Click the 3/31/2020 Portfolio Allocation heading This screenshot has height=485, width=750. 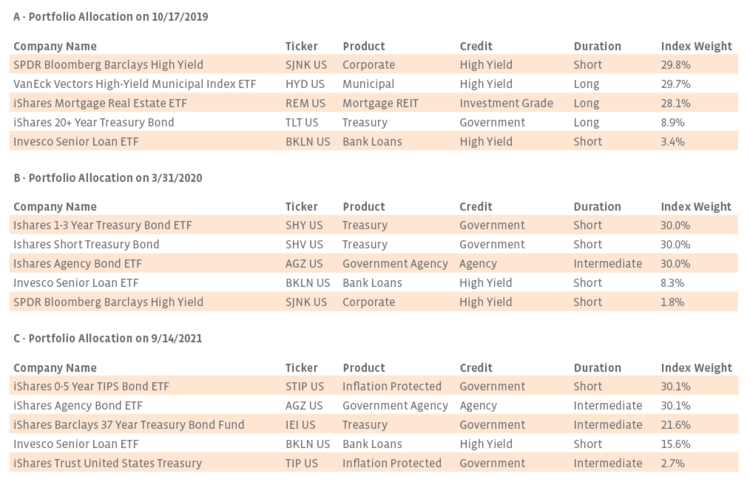[108, 179]
